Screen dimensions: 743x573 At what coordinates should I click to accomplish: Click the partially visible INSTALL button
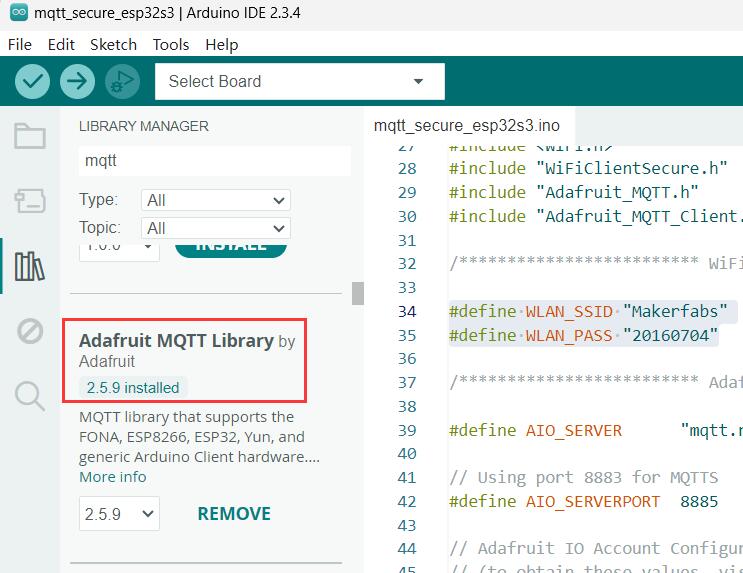(231, 250)
